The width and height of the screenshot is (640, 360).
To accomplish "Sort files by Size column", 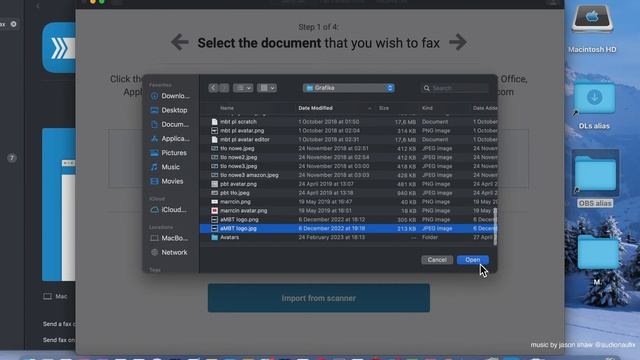I will point(384,108).
